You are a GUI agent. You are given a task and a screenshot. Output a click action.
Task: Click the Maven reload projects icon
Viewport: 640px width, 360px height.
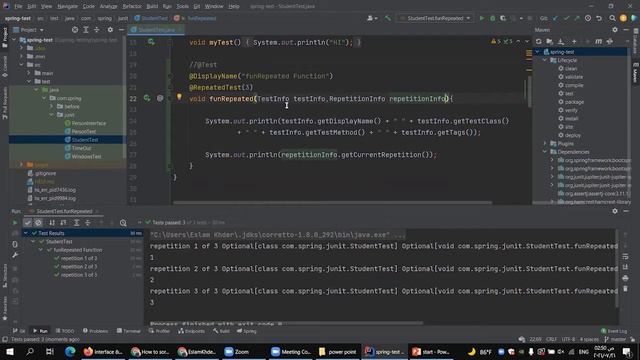tap(539, 41)
